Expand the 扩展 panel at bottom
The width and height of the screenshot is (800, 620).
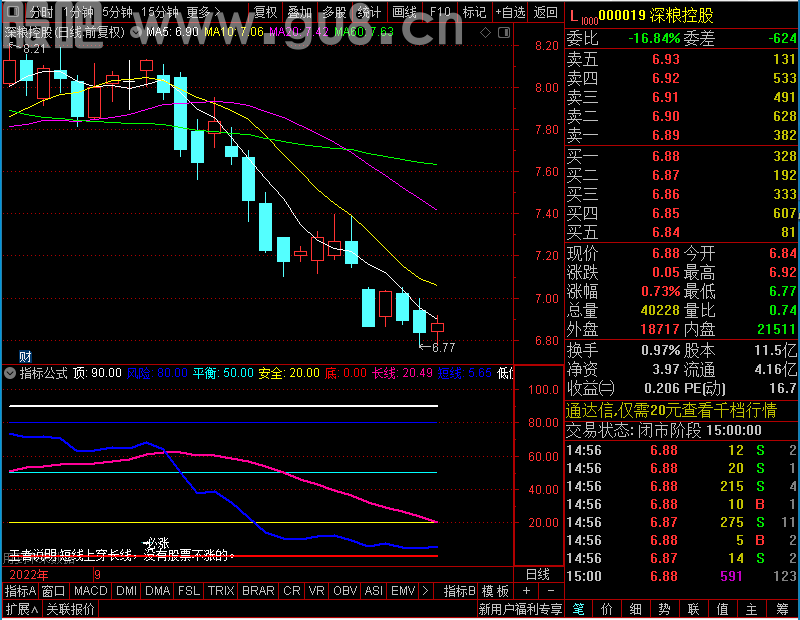tap(21, 609)
